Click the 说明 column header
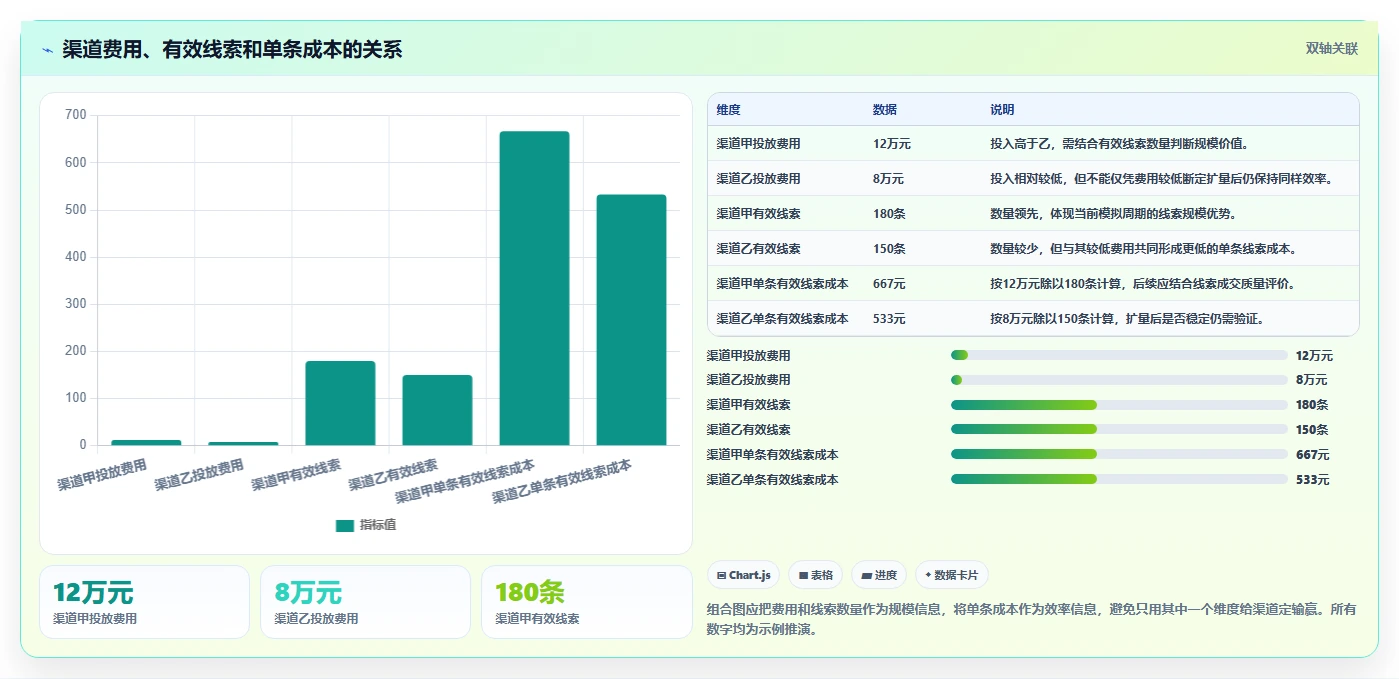 click(1002, 110)
